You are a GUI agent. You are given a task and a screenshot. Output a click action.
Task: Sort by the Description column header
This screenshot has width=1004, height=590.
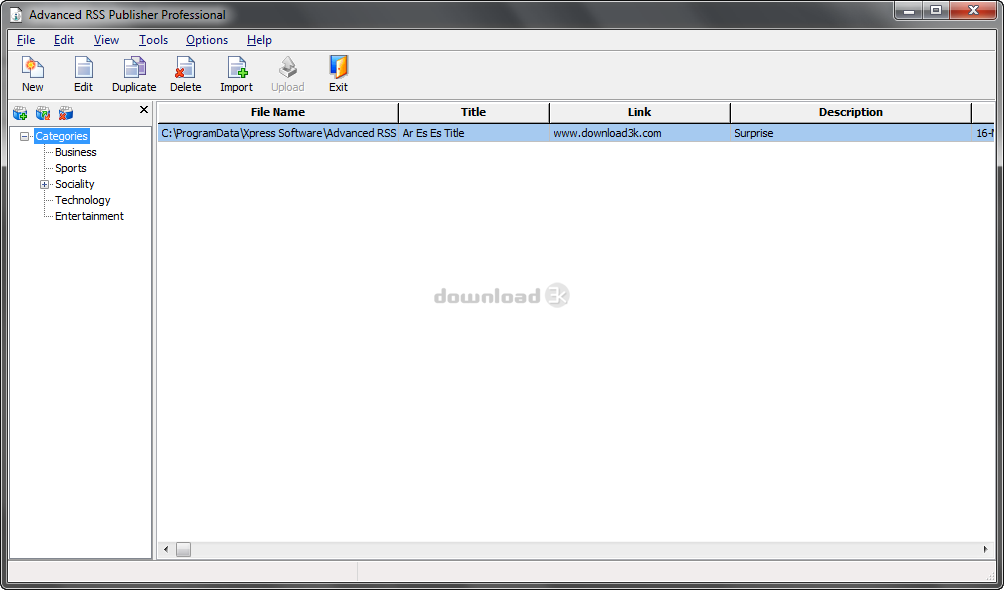[x=851, y=112]
